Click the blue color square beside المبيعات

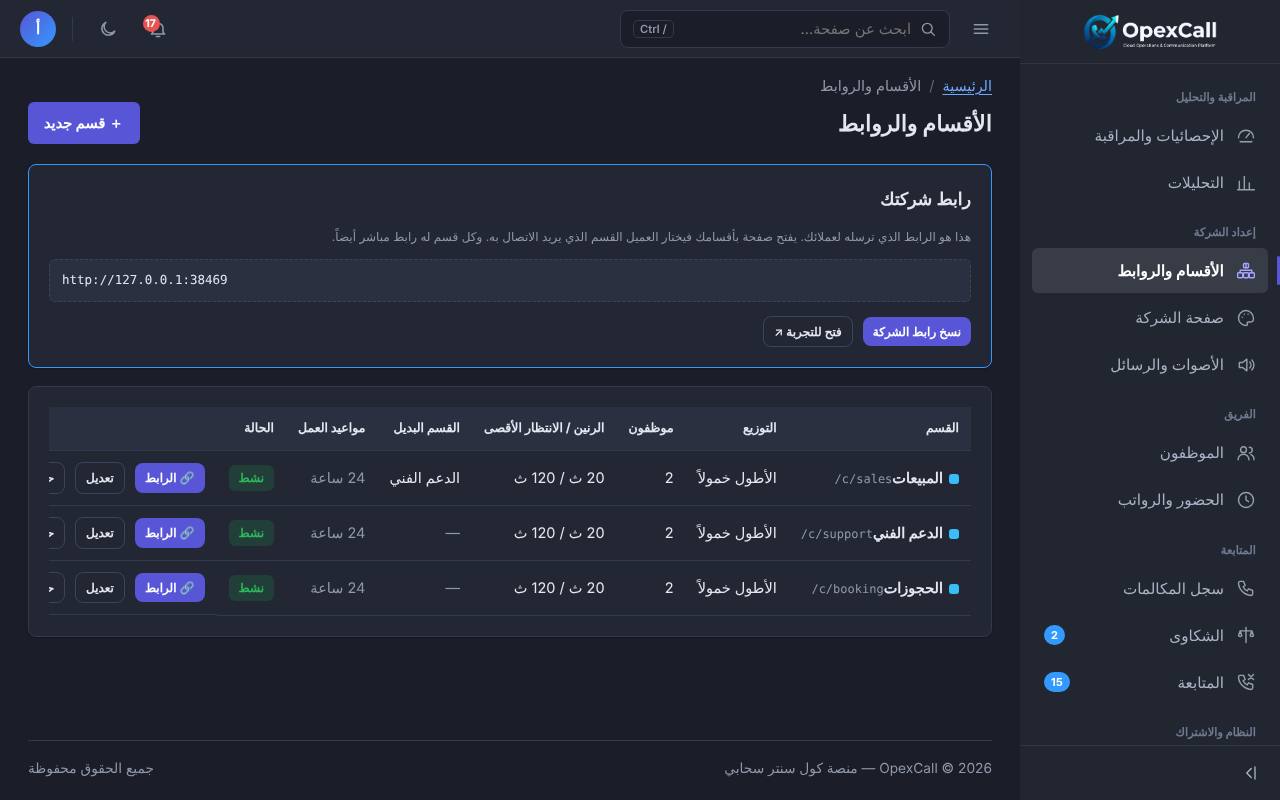(954, 479)
